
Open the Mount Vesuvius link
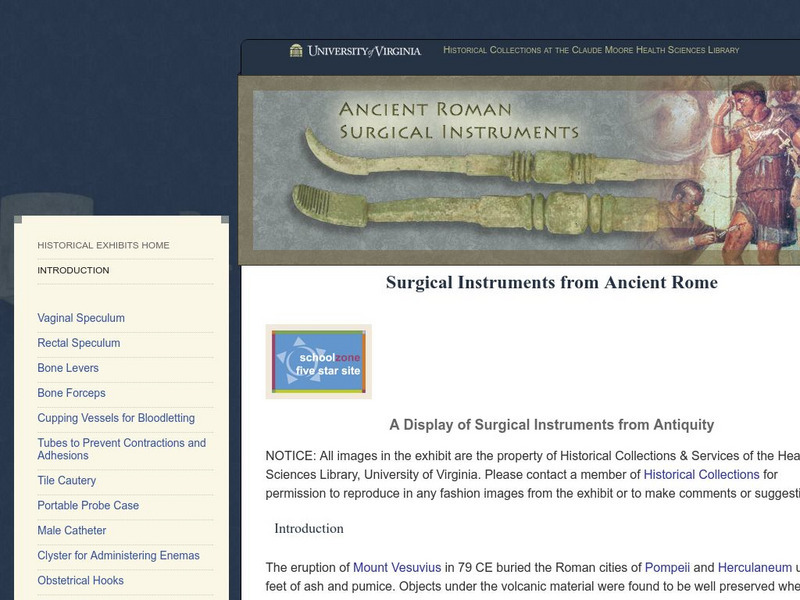click(397, 567)
